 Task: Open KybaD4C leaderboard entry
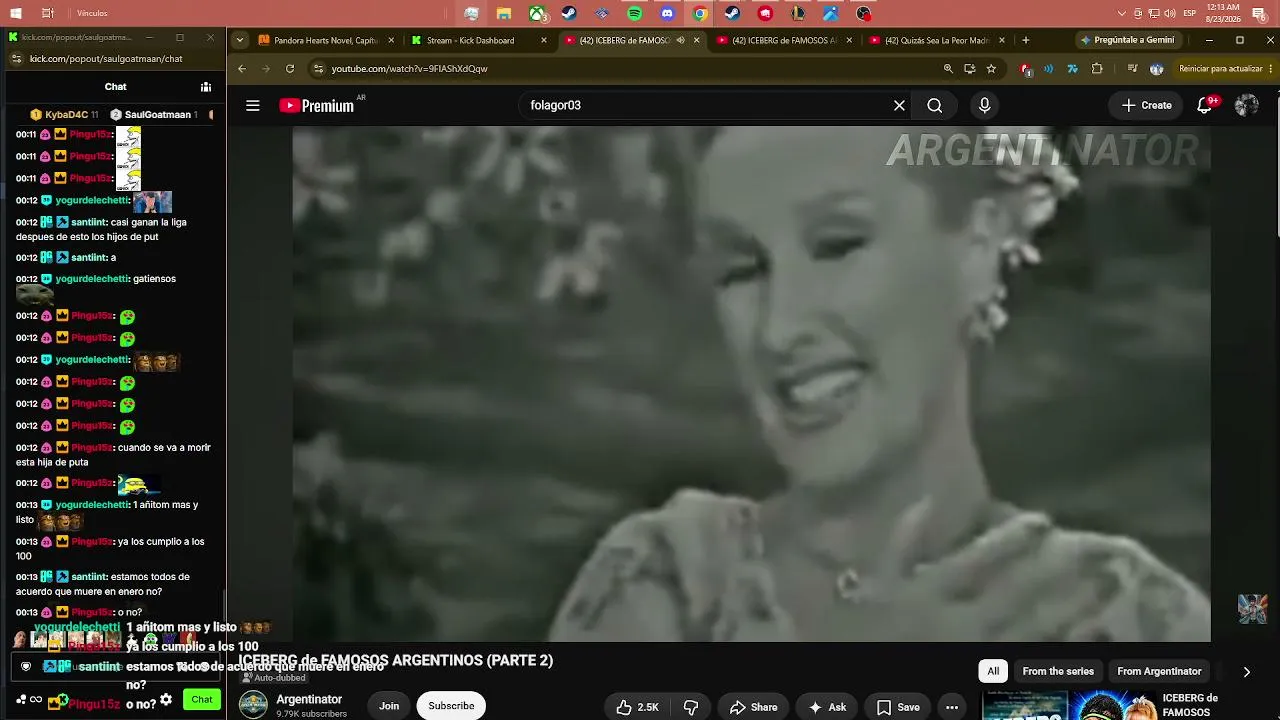click(65, 115)
